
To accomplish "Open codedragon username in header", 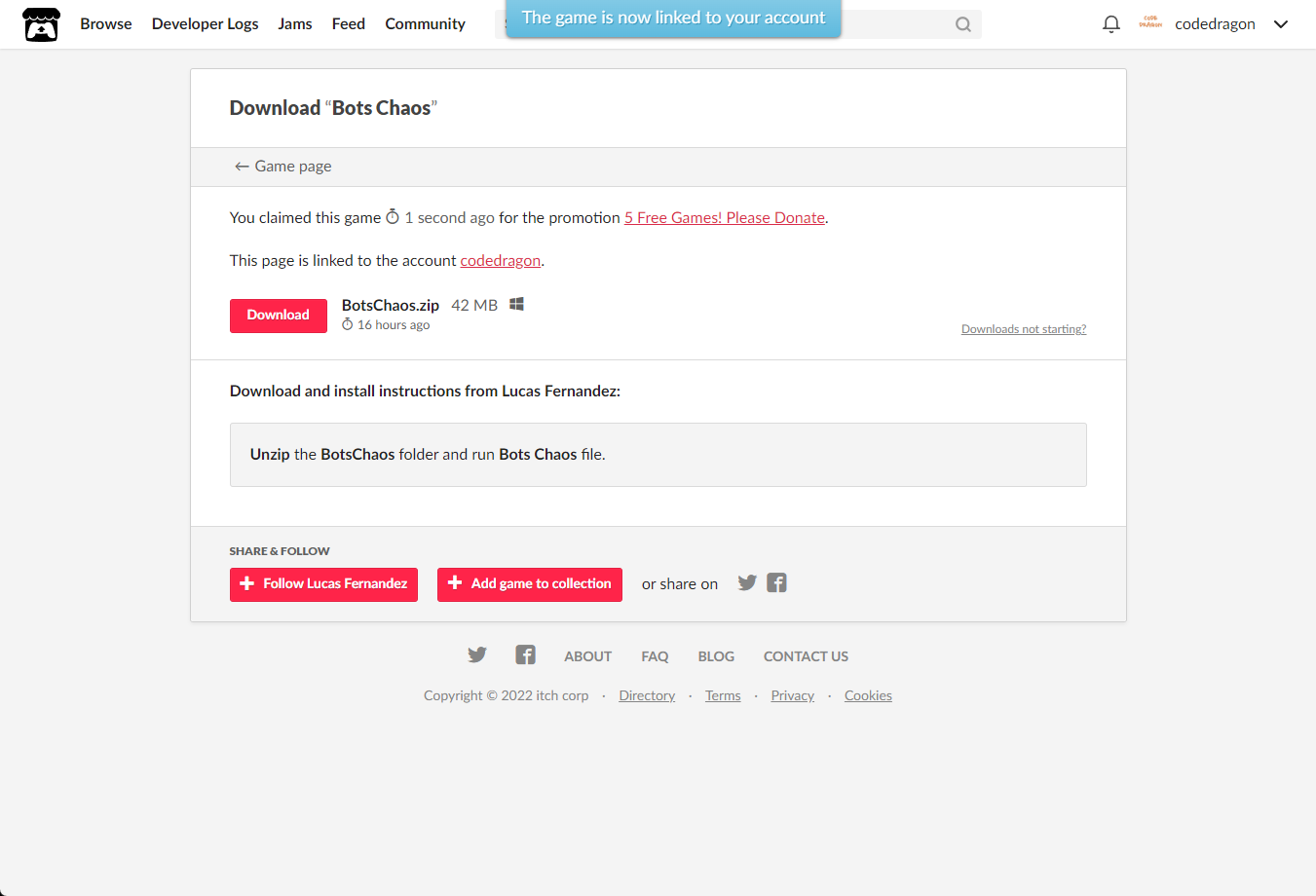I will [x=1215, y=24].
